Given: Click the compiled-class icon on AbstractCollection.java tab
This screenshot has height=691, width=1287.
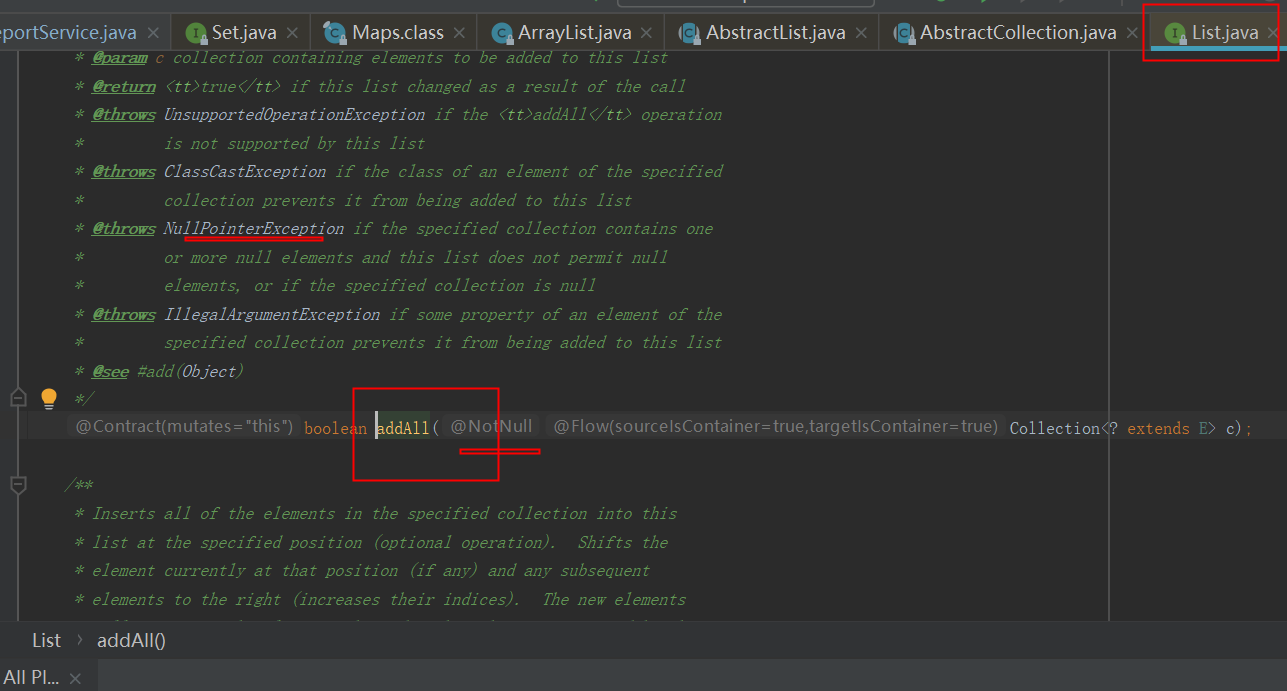Looking at the screenshot, I should (905, 31).
